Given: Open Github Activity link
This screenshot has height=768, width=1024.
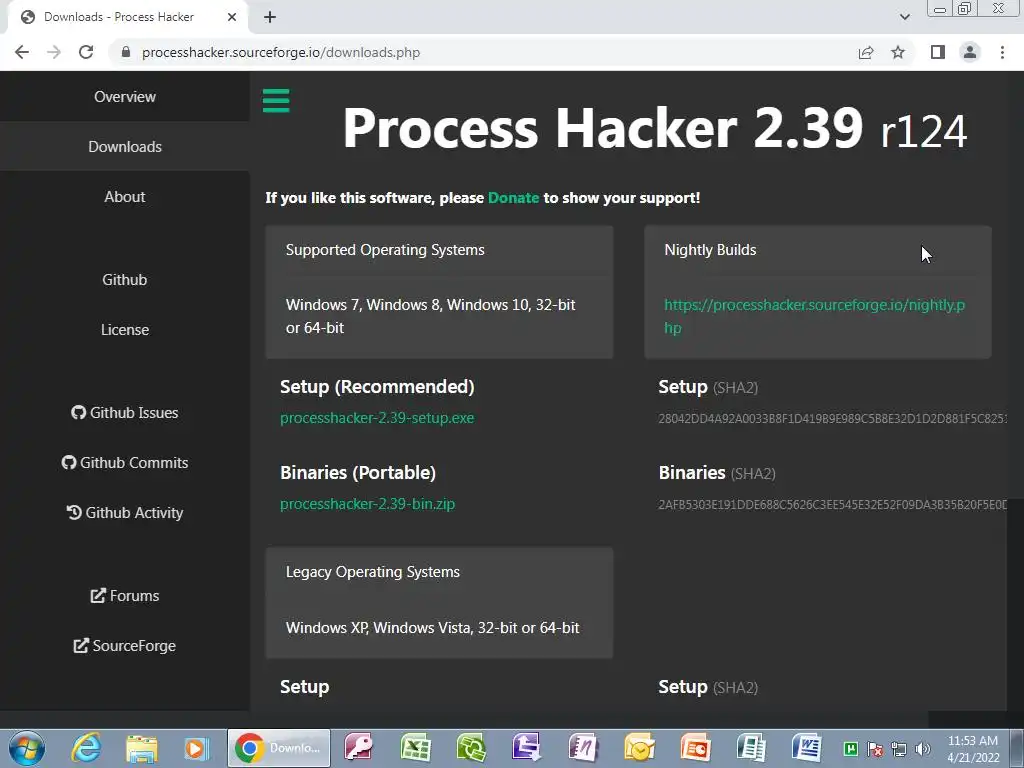Looking at the screenshot, I should coord(125,513).
